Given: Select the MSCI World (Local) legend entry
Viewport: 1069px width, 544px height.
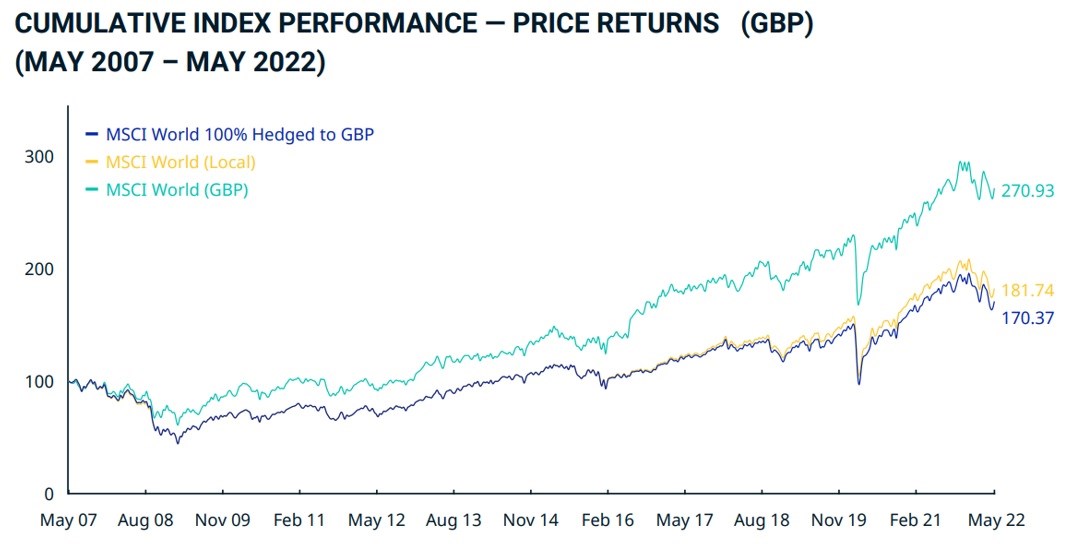Looking at the screenshot, I should coord(179,162).
